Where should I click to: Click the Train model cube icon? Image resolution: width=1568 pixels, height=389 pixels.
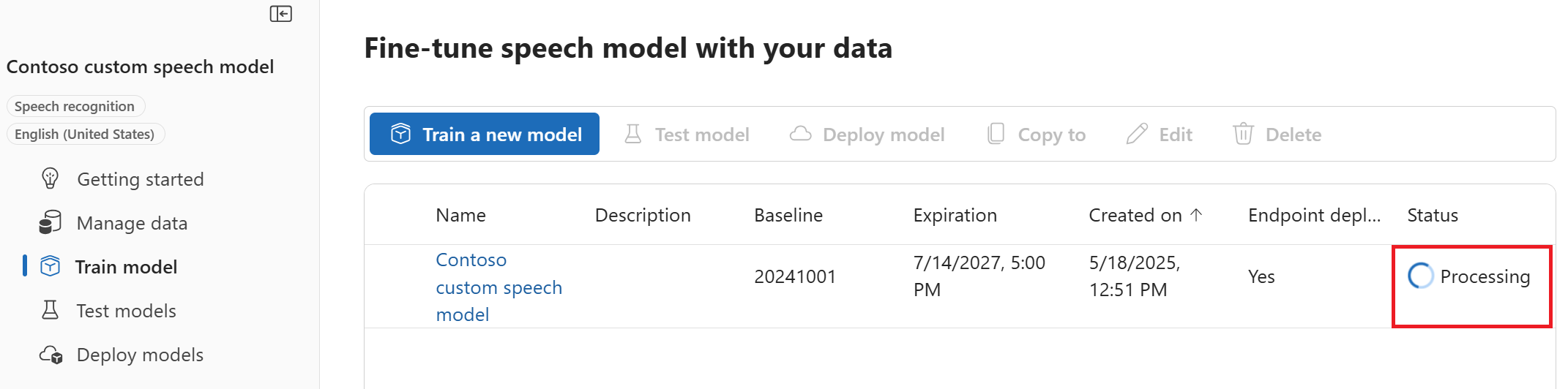[x=50, y=267]
